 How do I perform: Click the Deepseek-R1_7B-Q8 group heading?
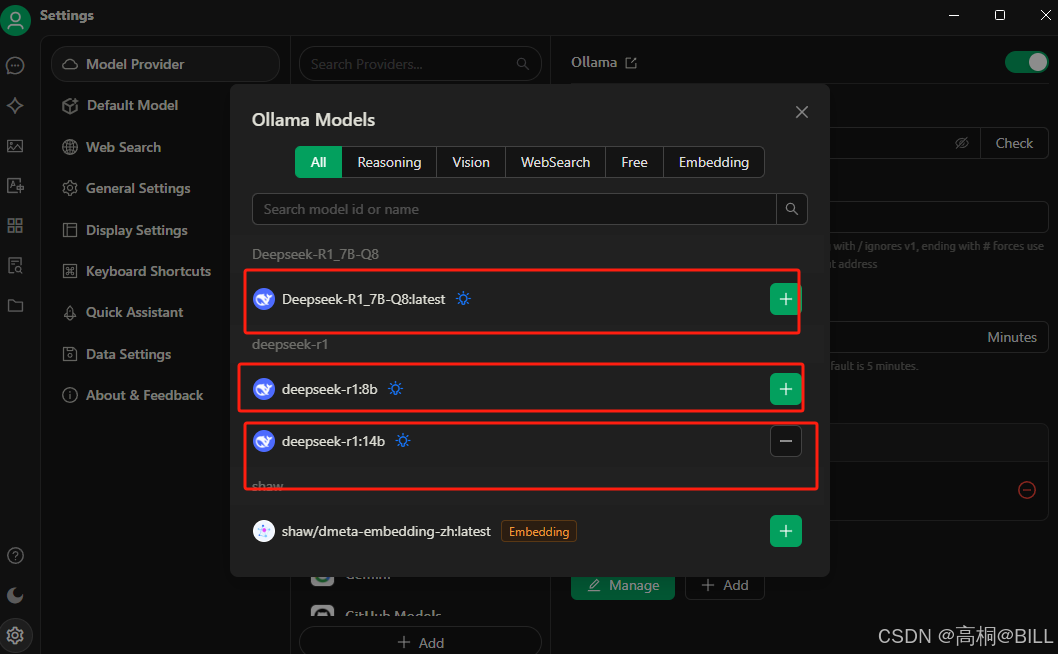point(315,254)
